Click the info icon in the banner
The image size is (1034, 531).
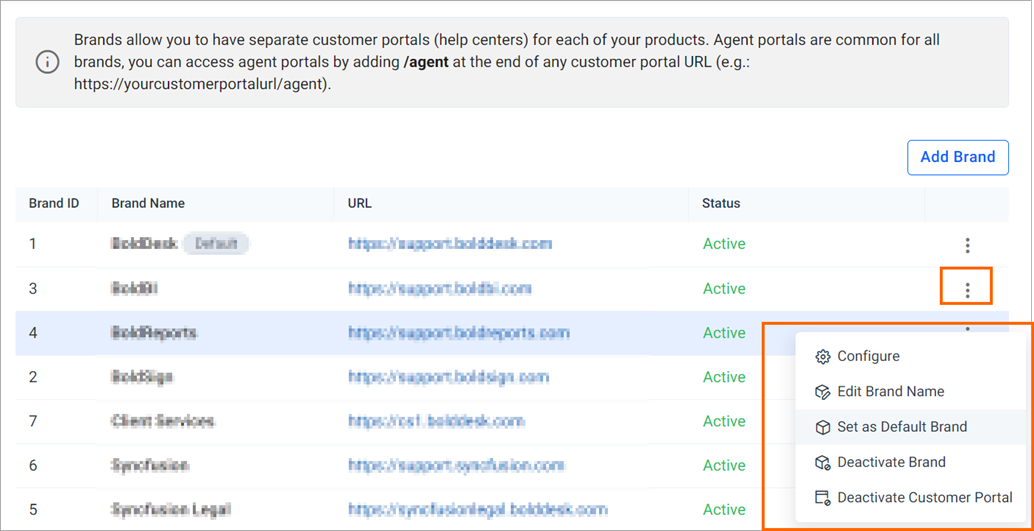(x=47, y=63)
